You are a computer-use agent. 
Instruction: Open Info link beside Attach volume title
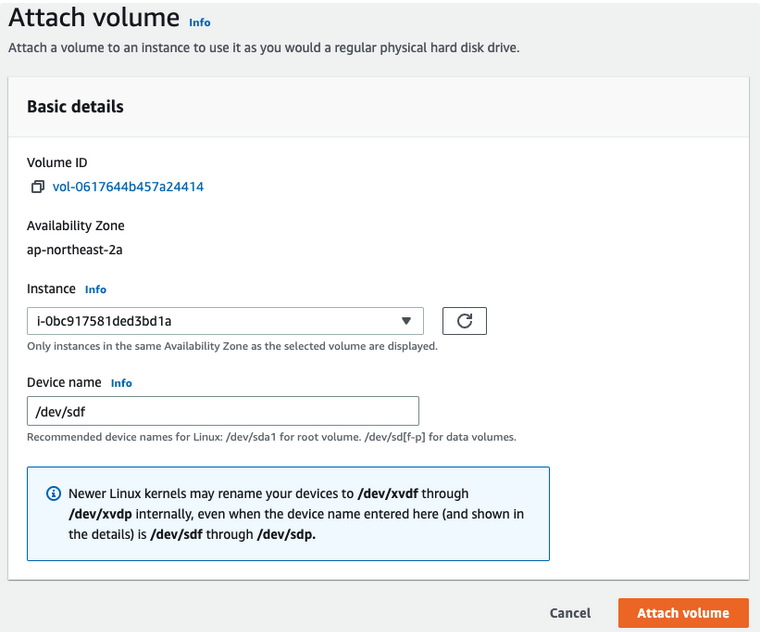click(200, 22)
